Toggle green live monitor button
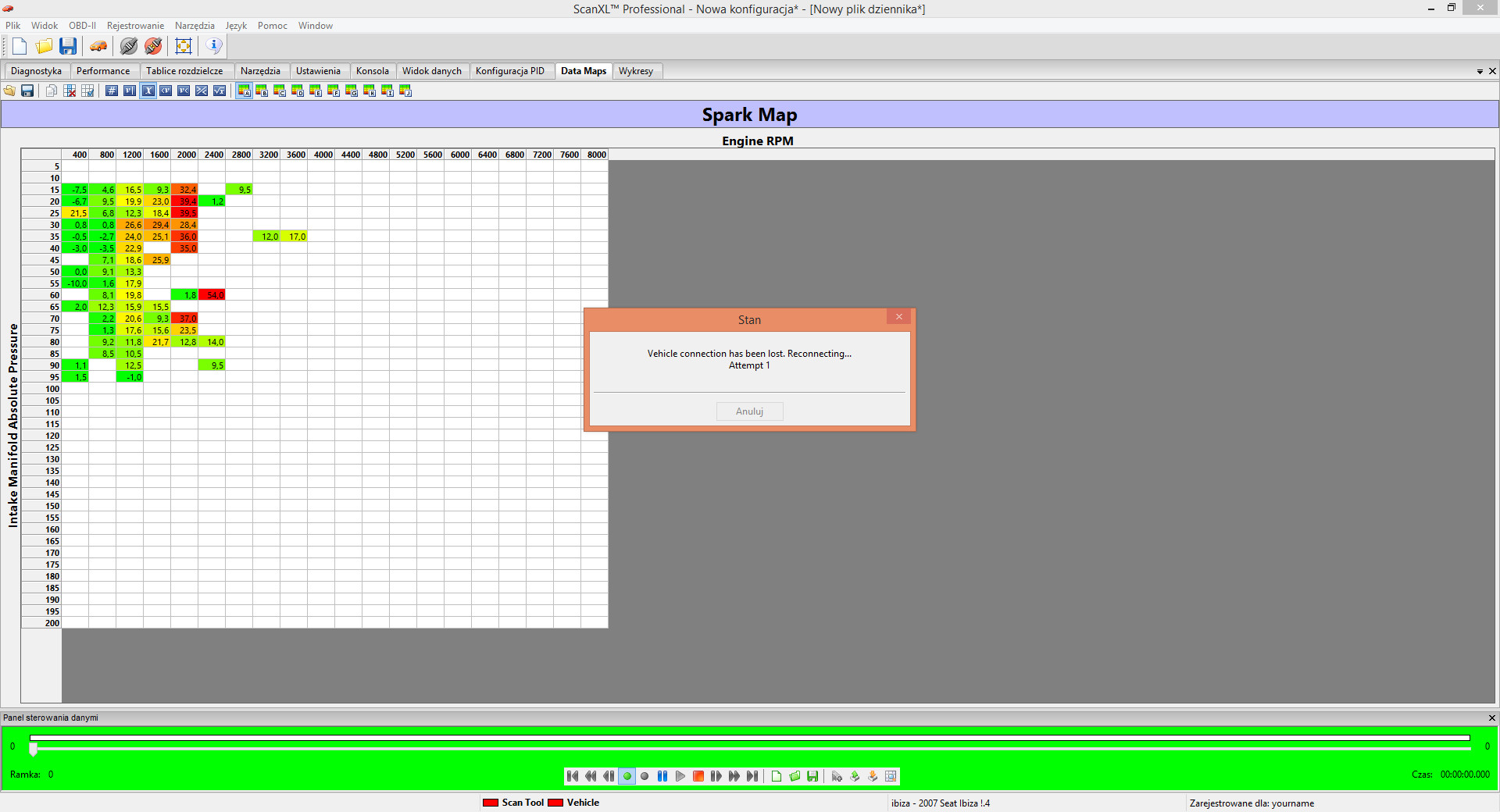This screenshot has width=1500, height=812. tap(627, 776)
